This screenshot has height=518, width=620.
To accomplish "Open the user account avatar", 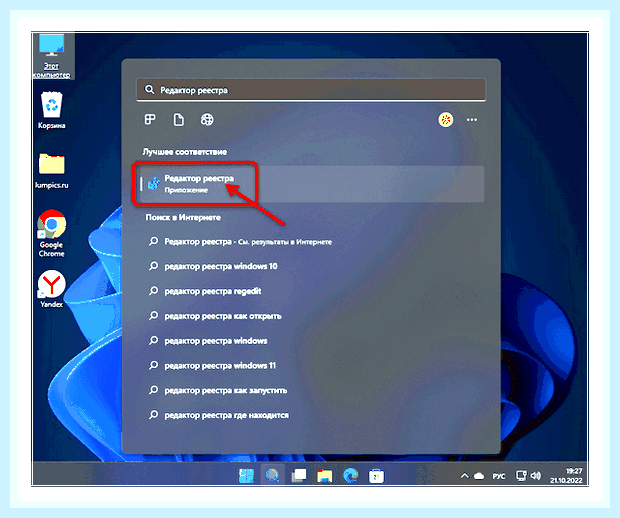I will [446, 119].
